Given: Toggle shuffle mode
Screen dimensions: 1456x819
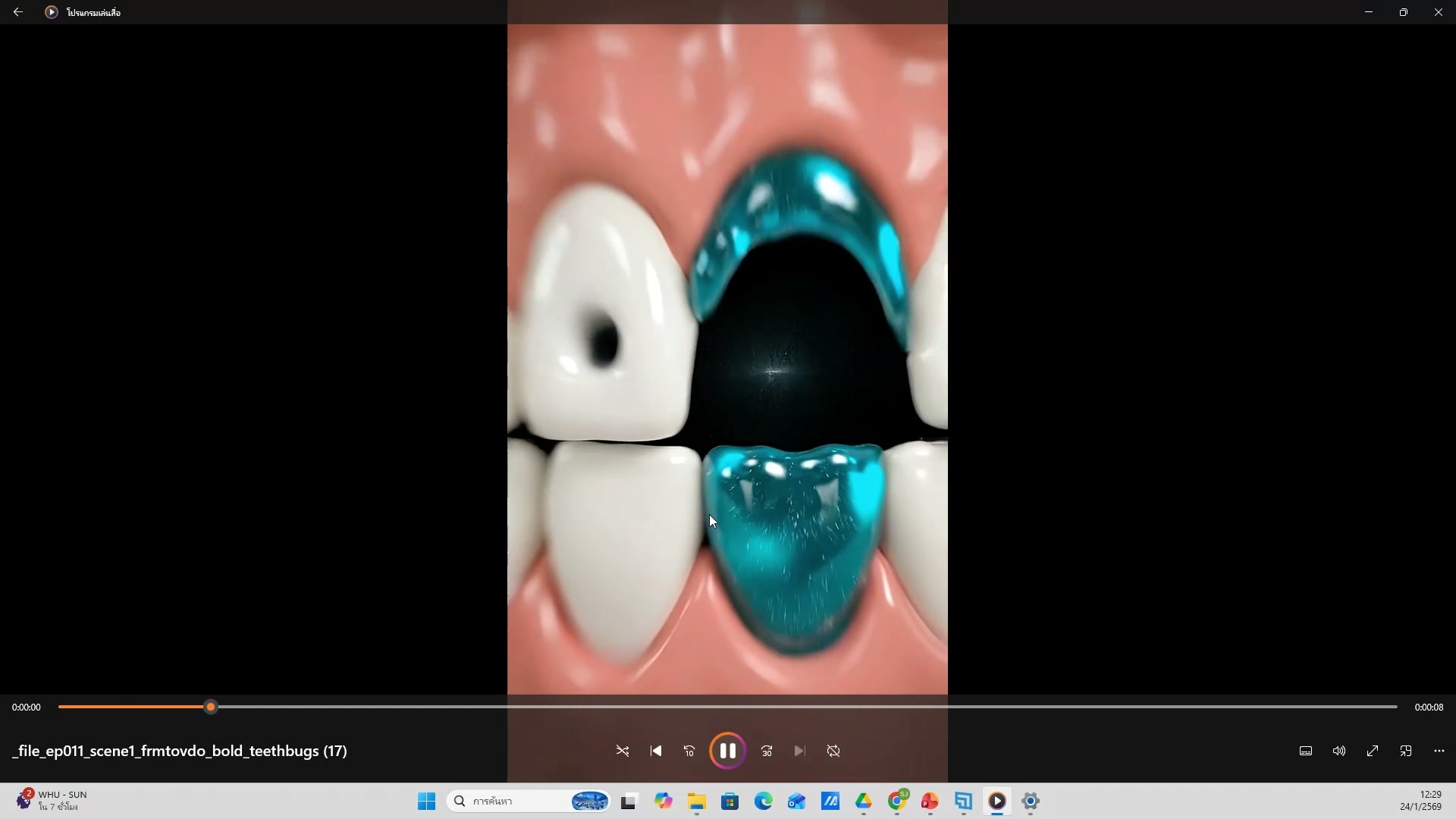Looking at the screenshot, I should pos(623,751).
